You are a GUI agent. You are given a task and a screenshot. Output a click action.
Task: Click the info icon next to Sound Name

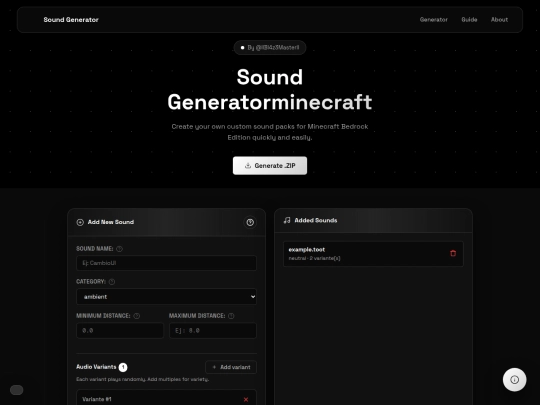(x=119, y=249)
